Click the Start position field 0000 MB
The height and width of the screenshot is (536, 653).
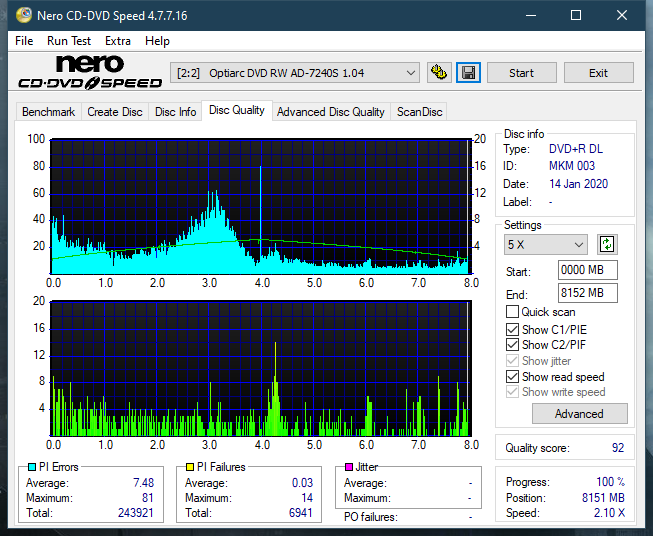tap(587, 270)
